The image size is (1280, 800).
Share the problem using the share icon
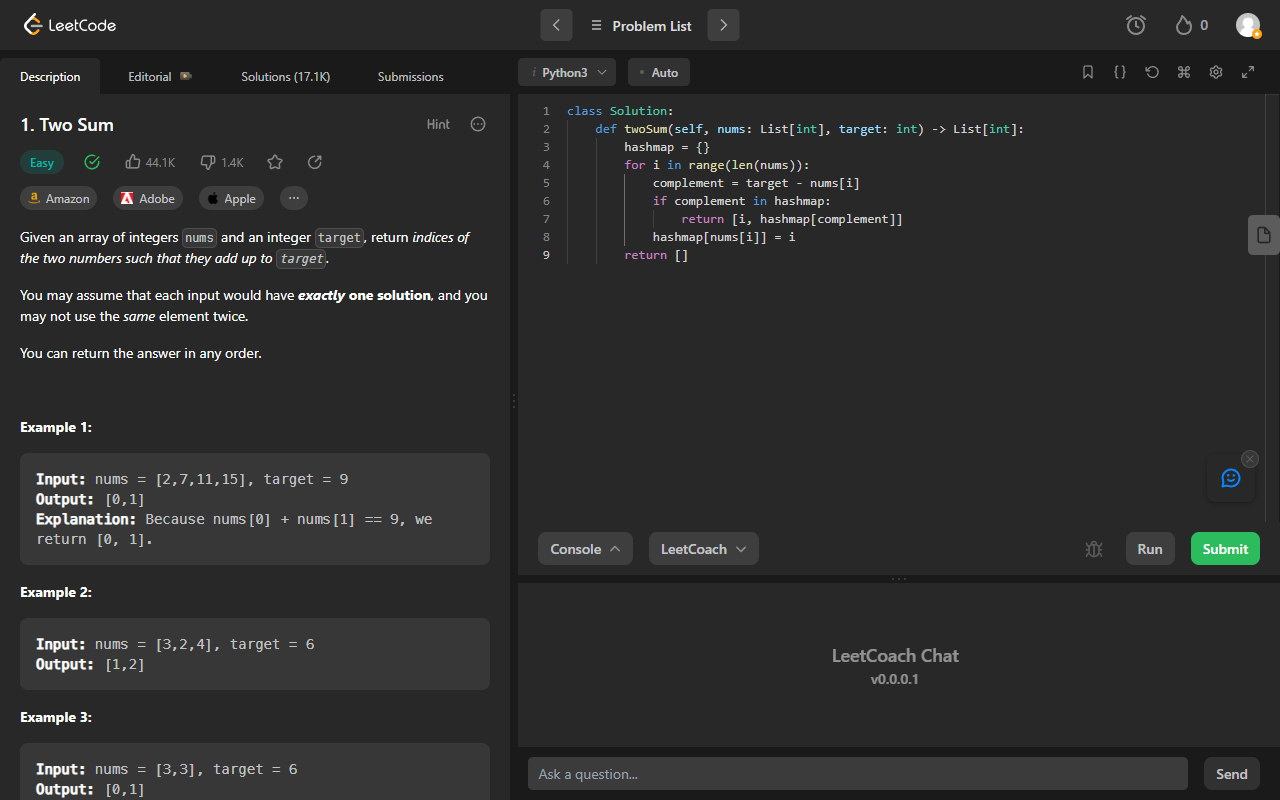pyautogui.click(x=315, y=162)
